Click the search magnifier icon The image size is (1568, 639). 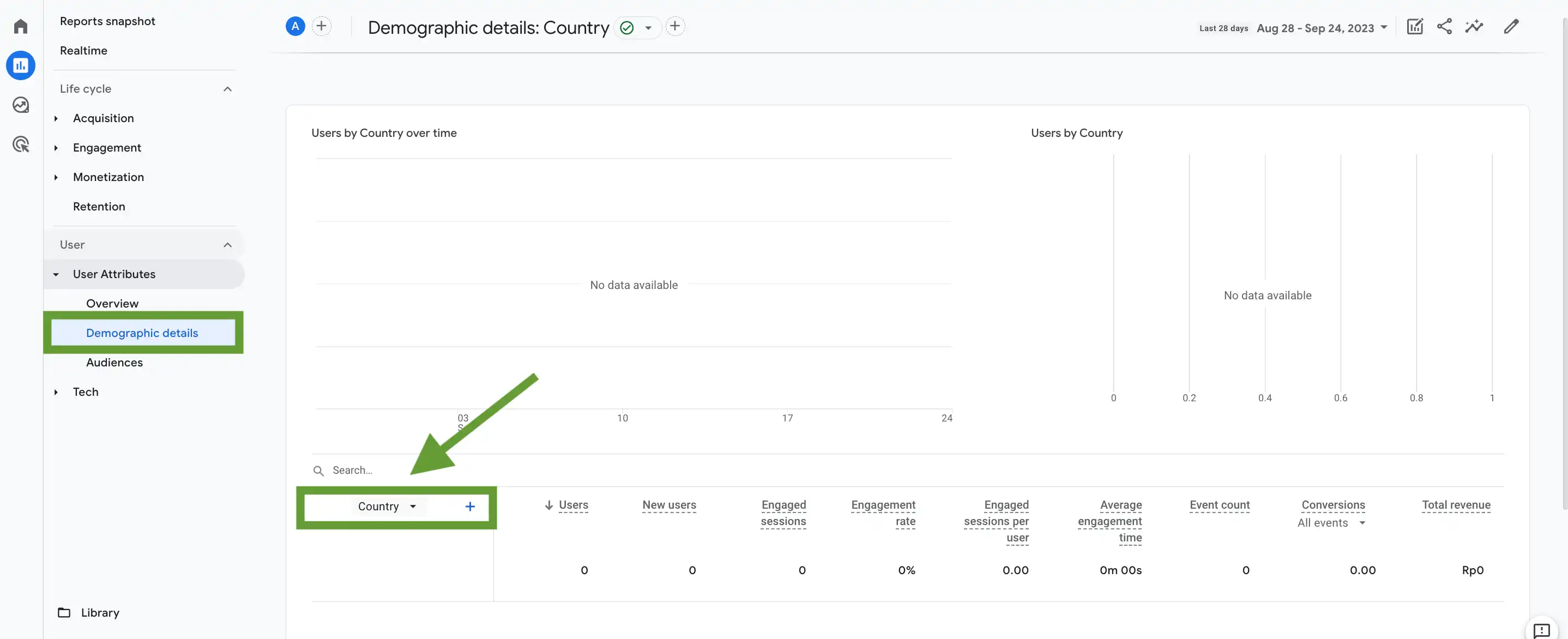click(318, 471)
